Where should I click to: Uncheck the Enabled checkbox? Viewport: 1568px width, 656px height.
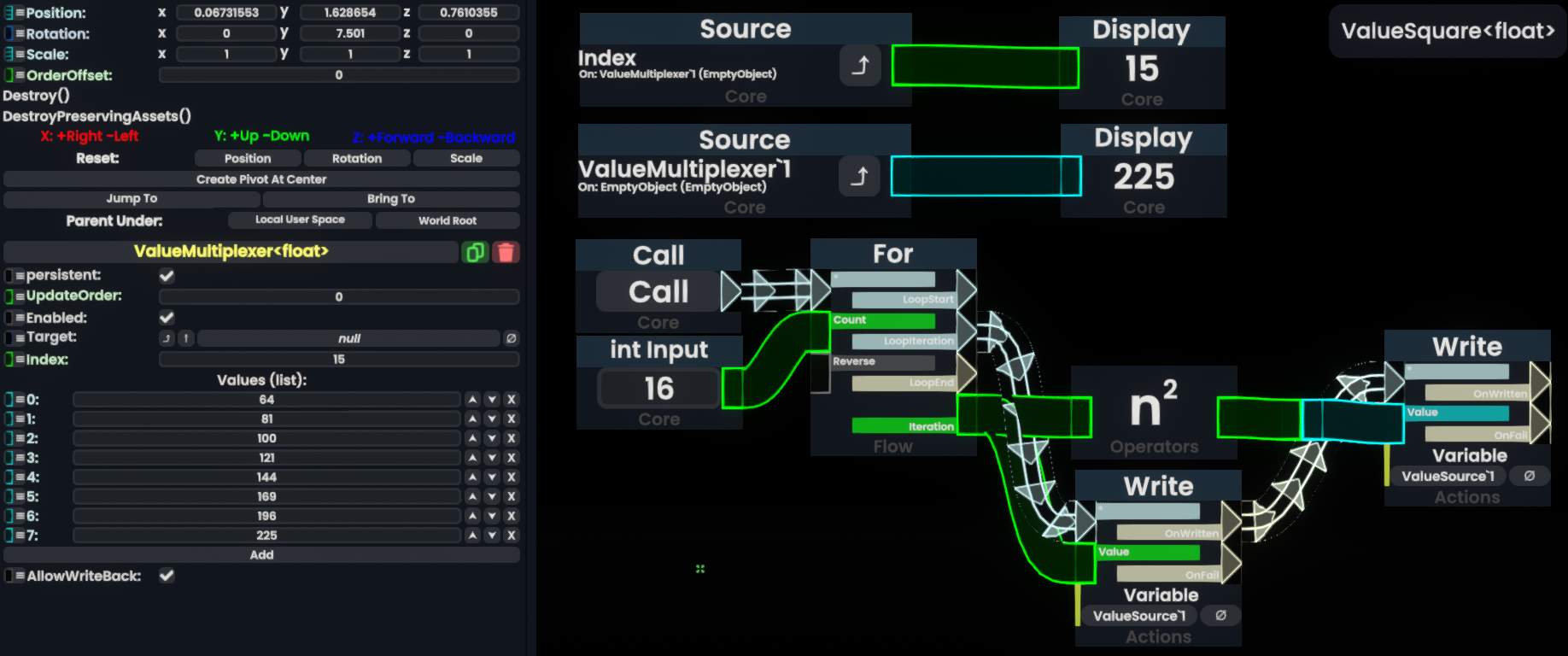pyautogui.click(x=167, y=318)
